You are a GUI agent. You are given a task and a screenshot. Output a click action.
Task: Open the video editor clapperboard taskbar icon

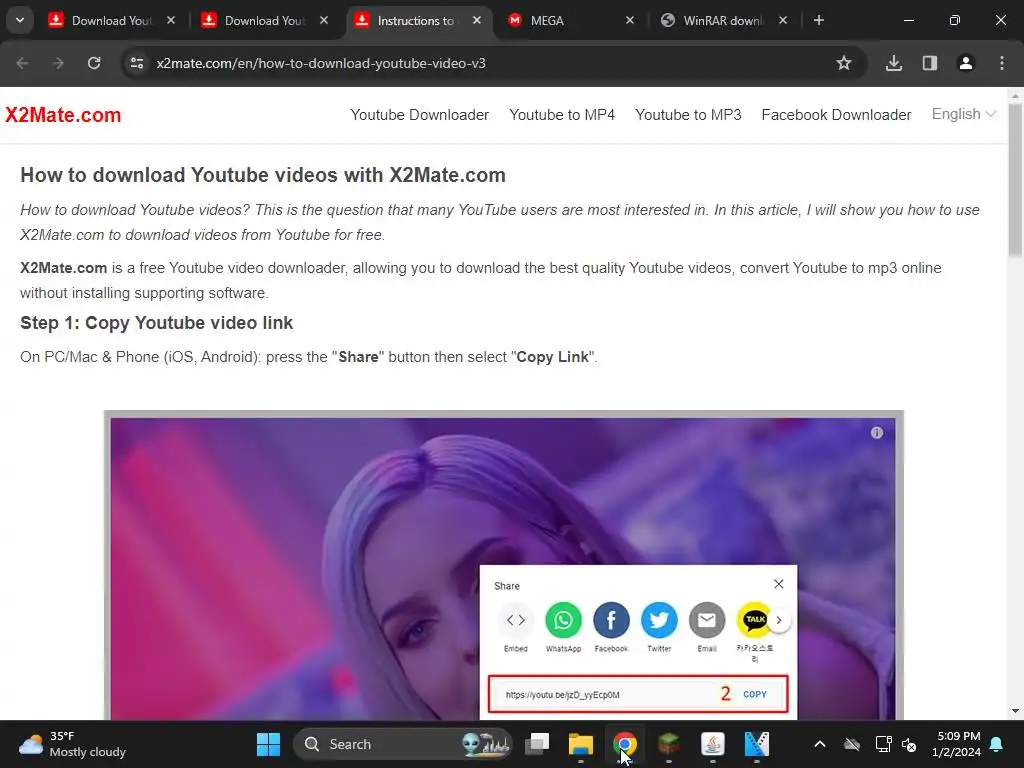[756, 744]
